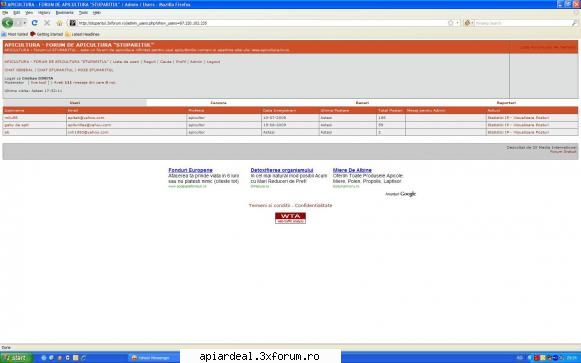Switch to the Useri tab
This screenshot has width=581, height=363.
point(75,103)
